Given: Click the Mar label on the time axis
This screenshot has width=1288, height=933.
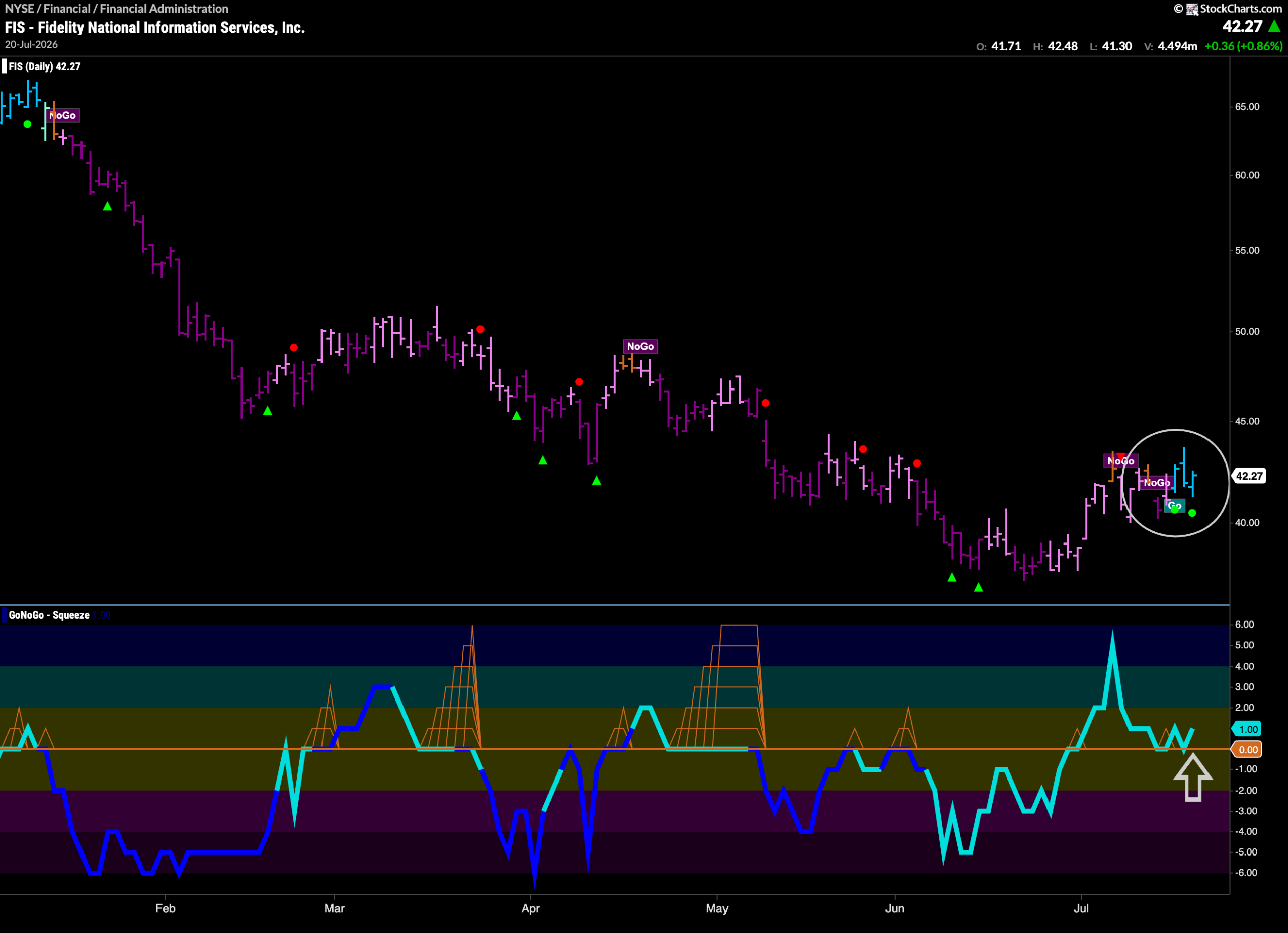Looking at the screenshot, I should coord(334,908).
